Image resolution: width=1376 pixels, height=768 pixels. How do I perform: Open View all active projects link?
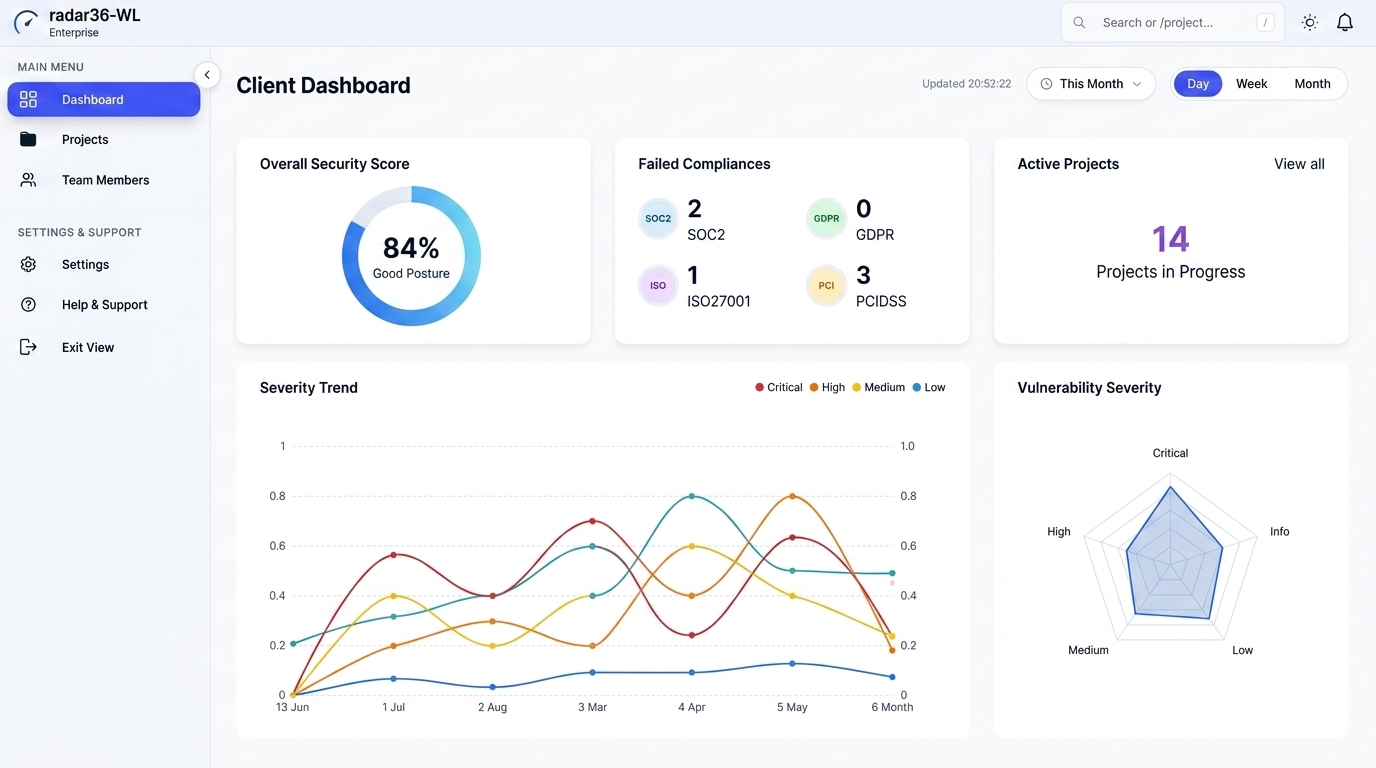click(x=1299, y=164)
